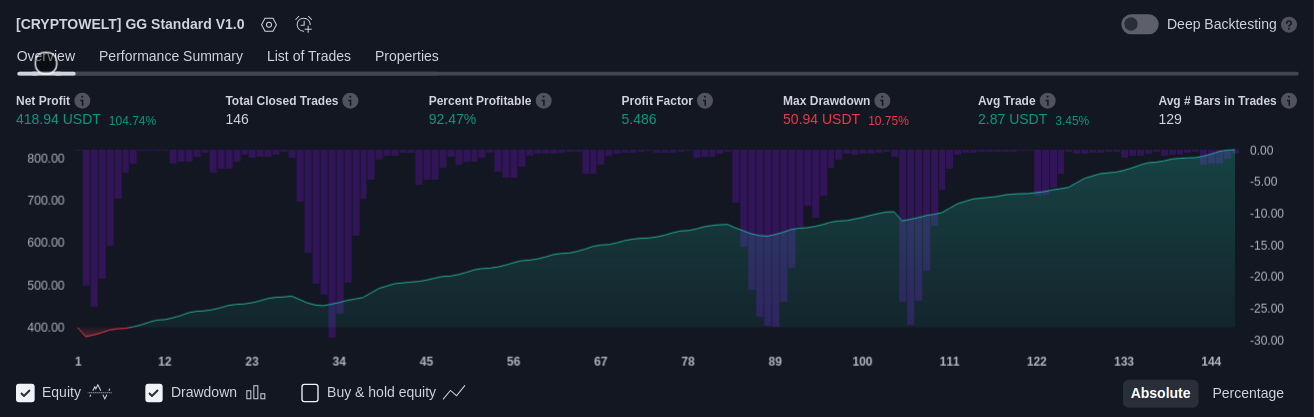Viewport: 1314px width, 417px height.
Task: Click the Deep Backtesting help question mark
Action: (x=1289, y=24)
